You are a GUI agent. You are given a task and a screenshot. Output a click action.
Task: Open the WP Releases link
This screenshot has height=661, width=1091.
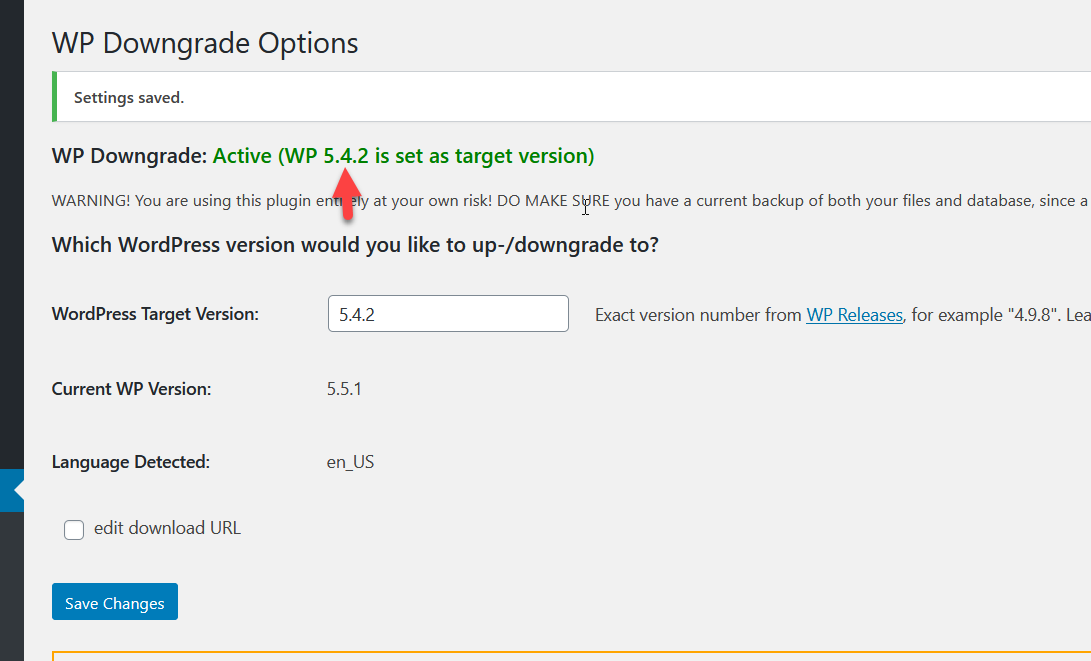point(854,315)
